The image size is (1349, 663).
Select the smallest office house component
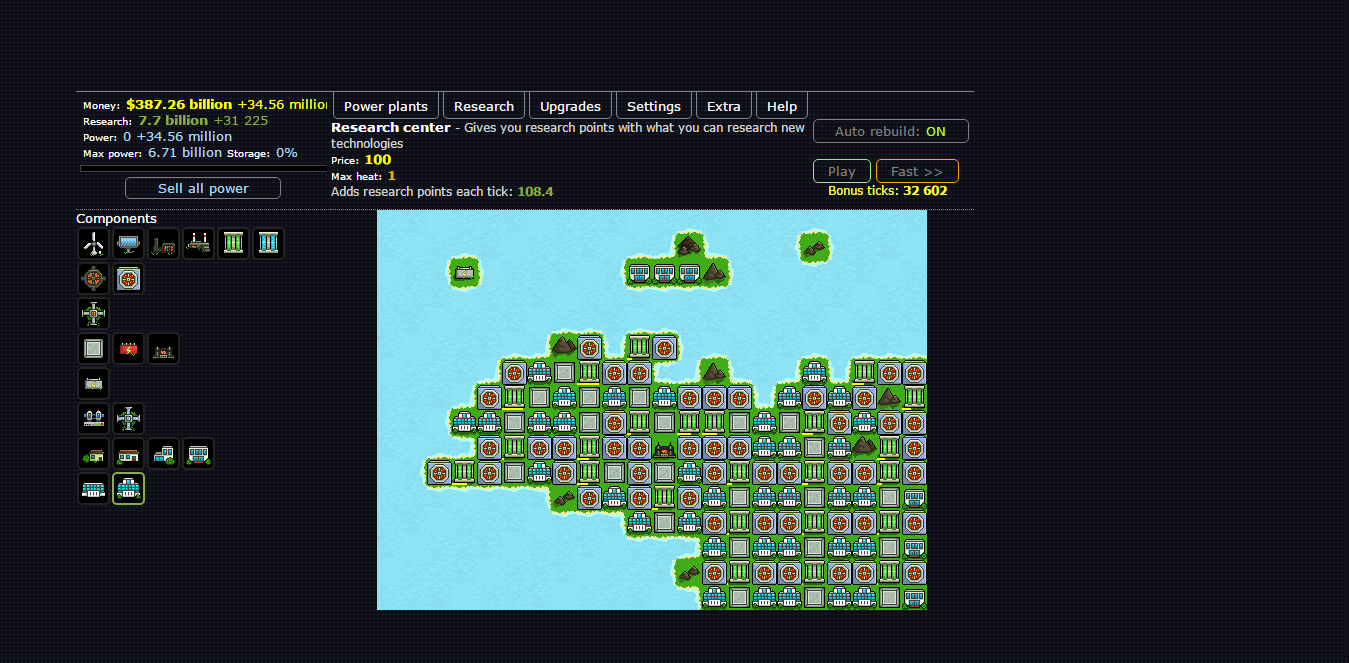(93, 453)
